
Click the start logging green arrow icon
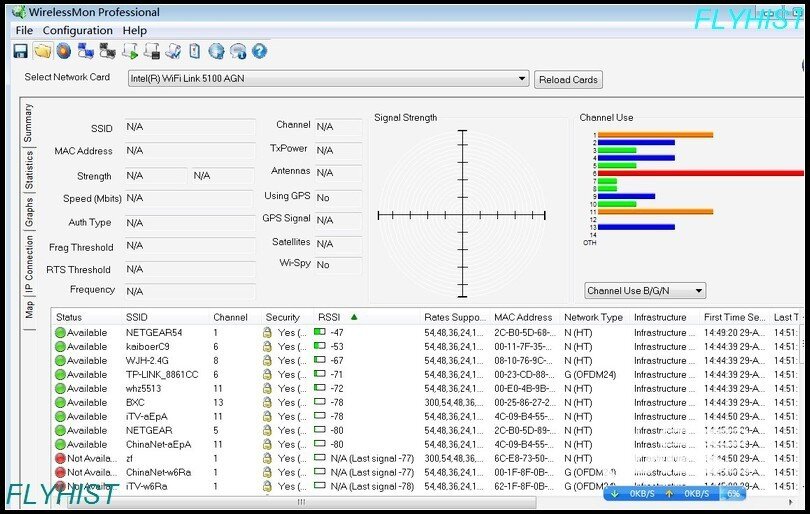pyautogui.click(x=130, y=51)
